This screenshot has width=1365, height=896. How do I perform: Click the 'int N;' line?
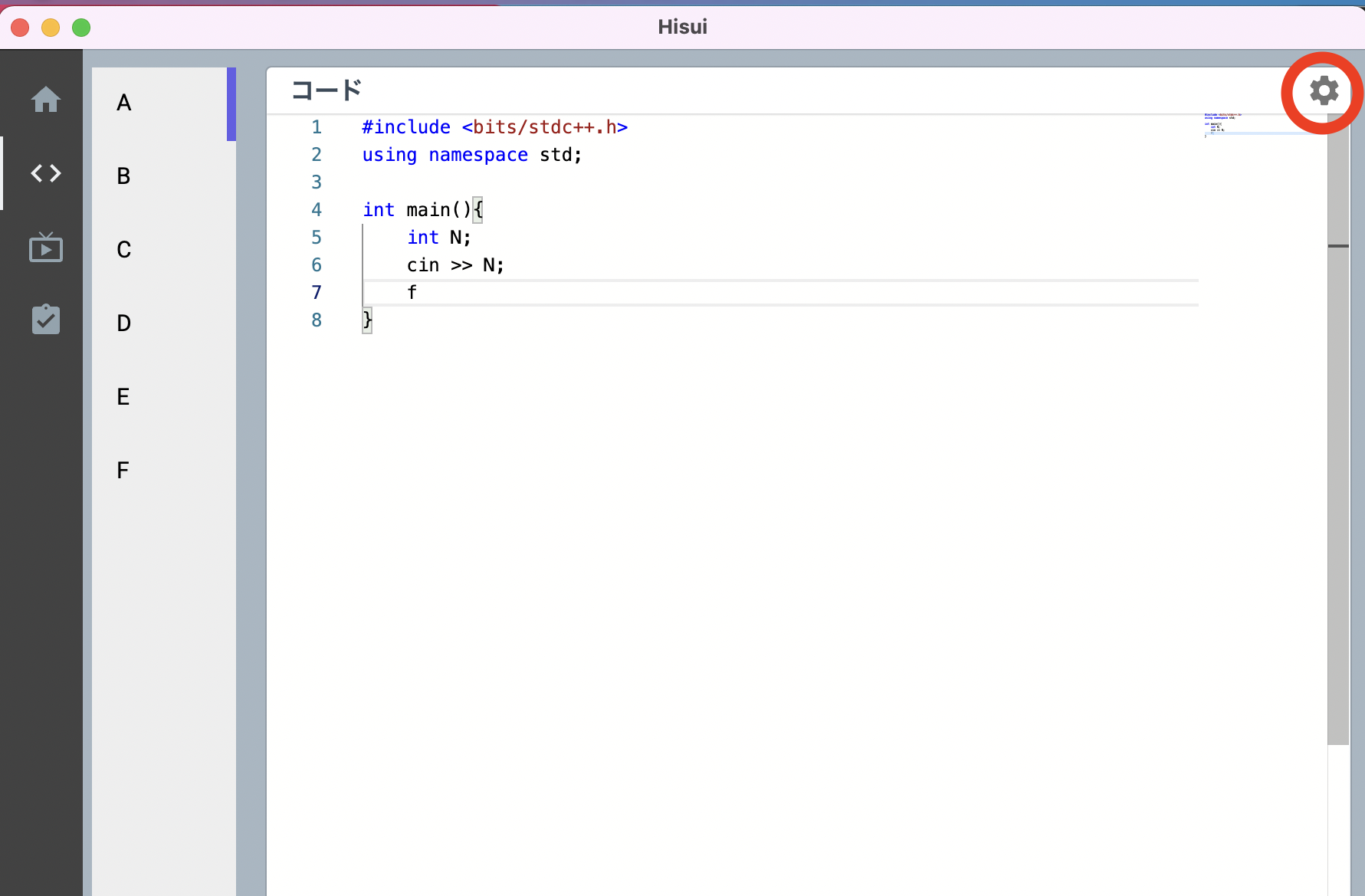coord(438,238)
